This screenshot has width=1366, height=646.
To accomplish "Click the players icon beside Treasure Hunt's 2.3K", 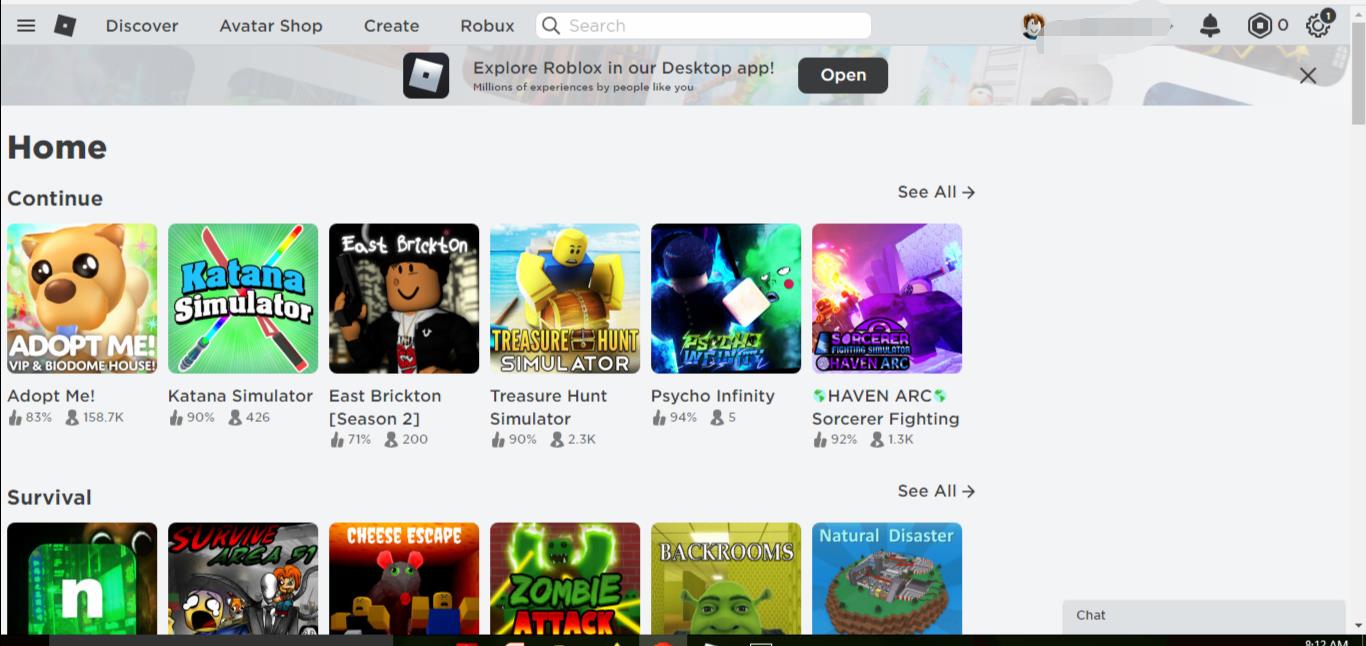I will (557, 440).
